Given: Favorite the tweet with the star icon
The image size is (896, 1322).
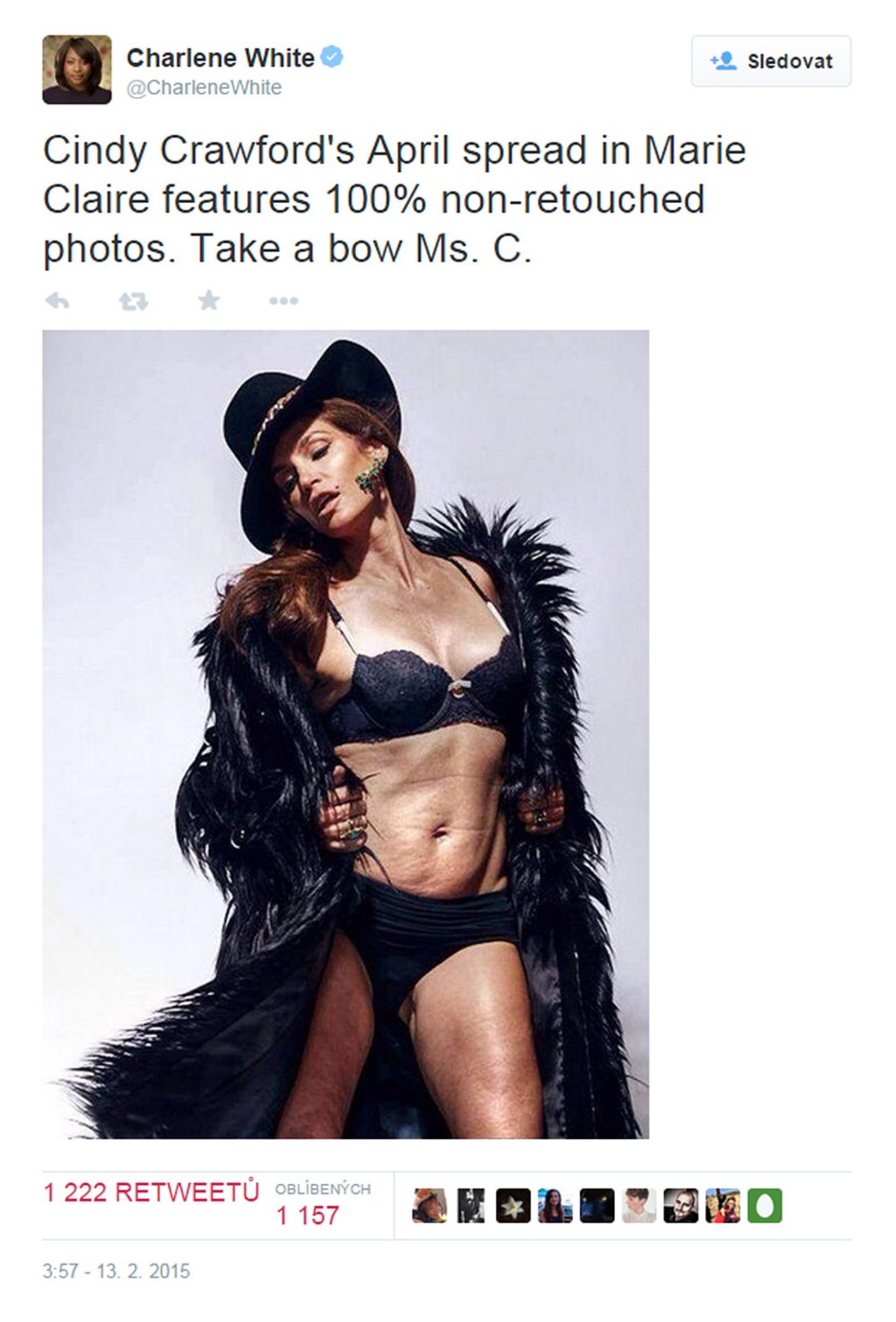Looking at the screenshot, I should [208, 302].
